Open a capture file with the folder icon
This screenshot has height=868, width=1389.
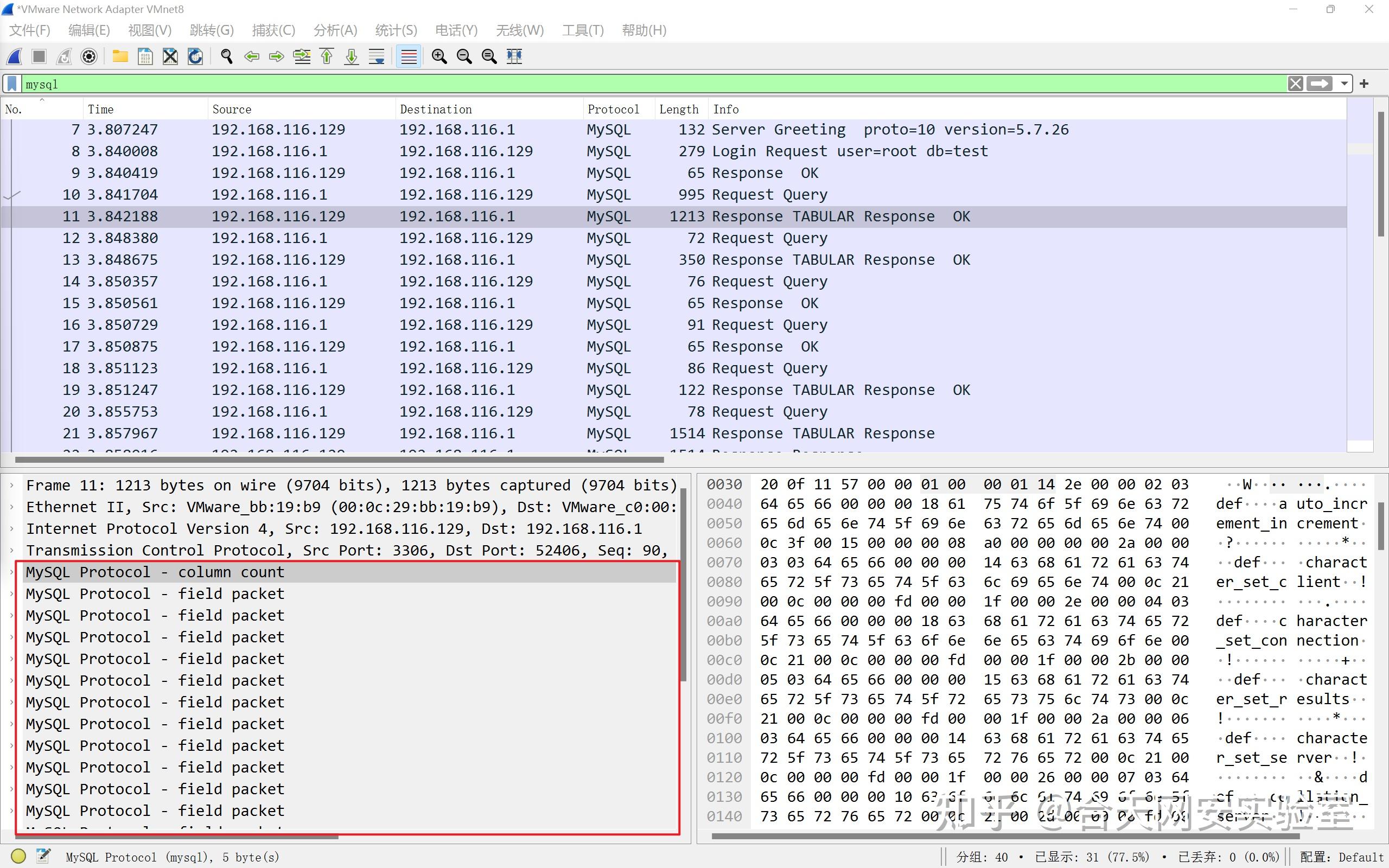pyautogui.click(x=120, y=56)
